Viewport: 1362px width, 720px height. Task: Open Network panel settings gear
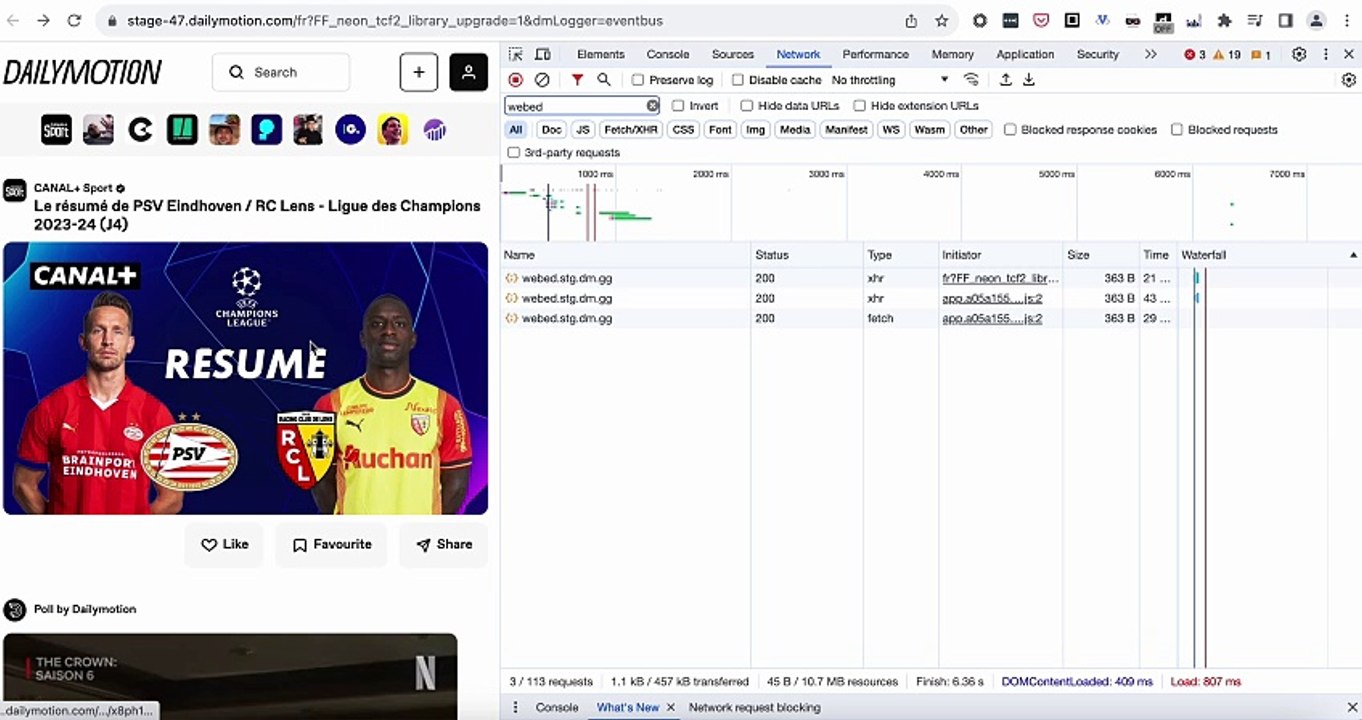[1349, 80]
